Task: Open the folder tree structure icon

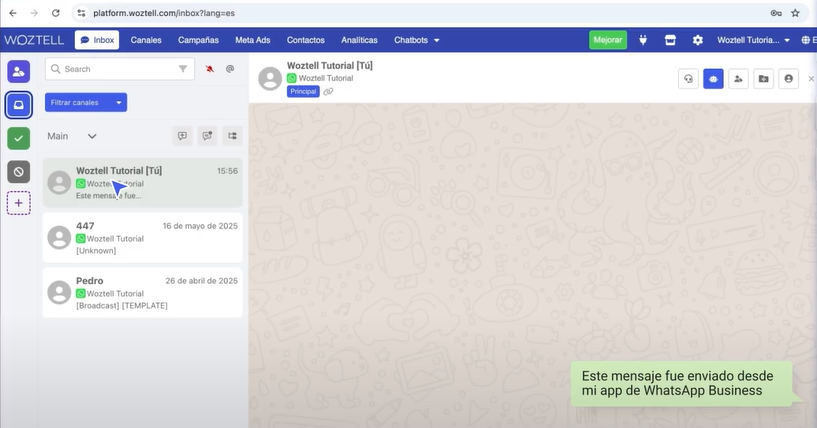Action: coord(232,136)
